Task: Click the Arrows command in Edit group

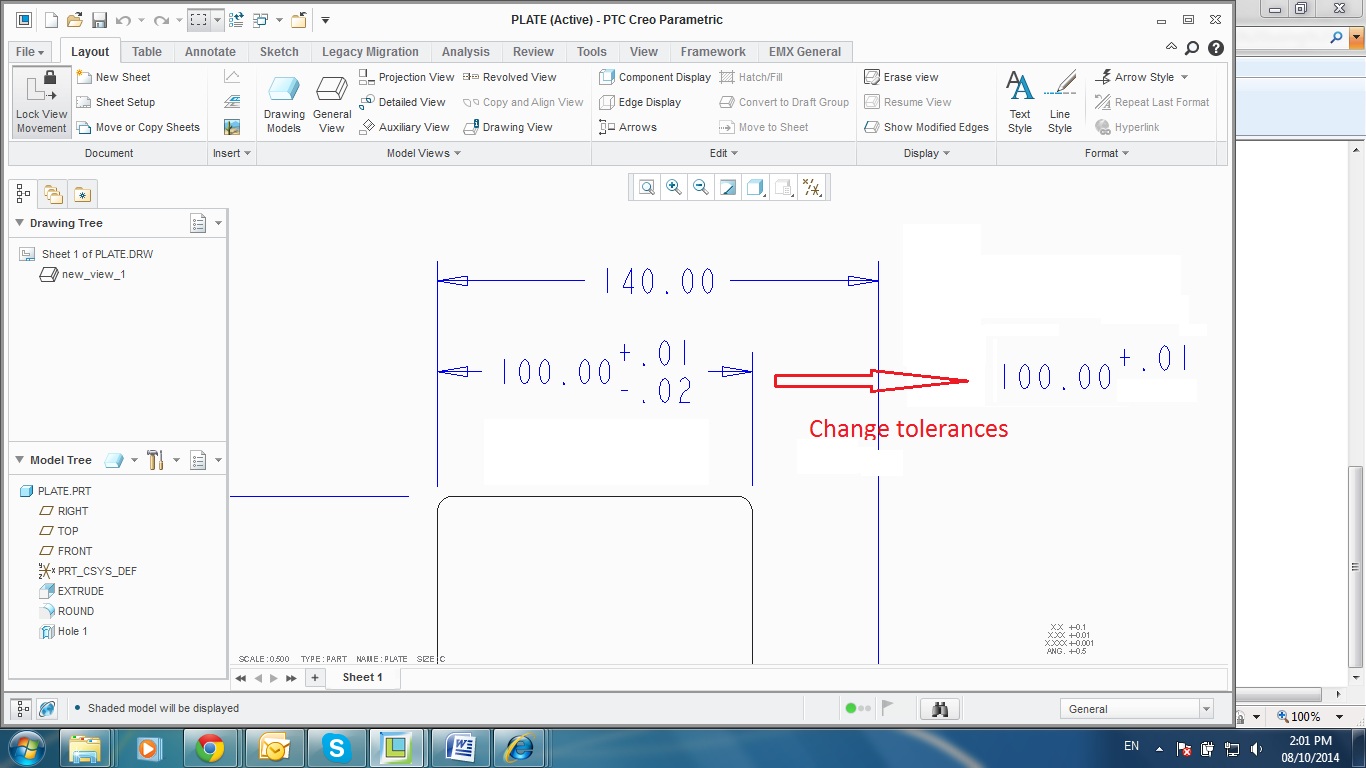Action: pos(628,127)
